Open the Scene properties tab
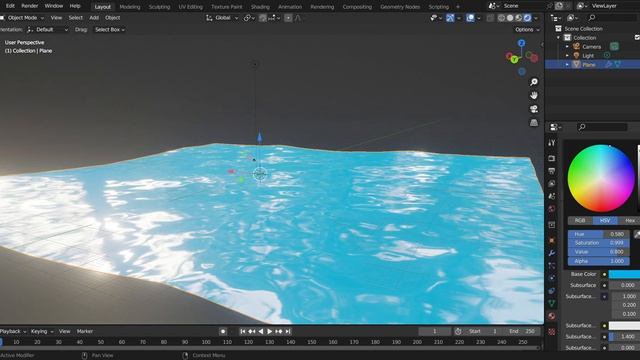The image size is (640, 360). click(552, 196)
